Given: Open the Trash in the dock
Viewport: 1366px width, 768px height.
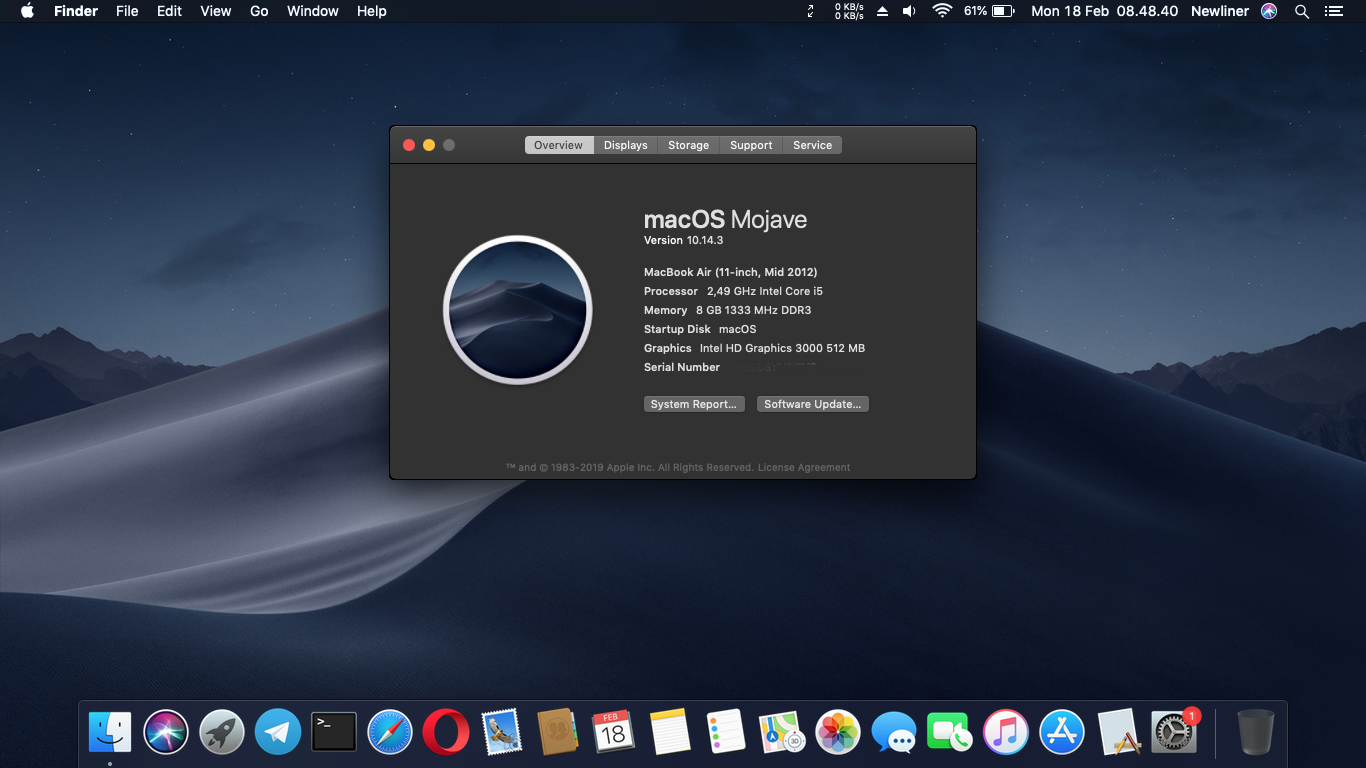Looking at the screenshot, I should pyautogui.click(x=1256, y=732).
